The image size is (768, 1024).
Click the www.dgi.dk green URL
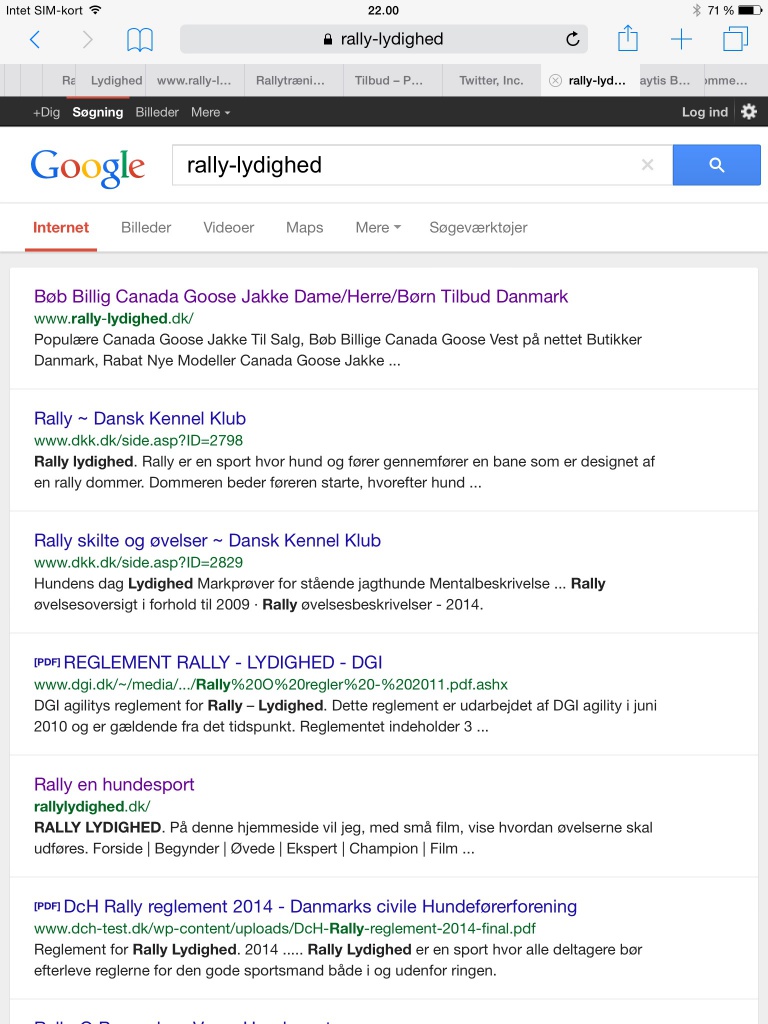point(271,685)
